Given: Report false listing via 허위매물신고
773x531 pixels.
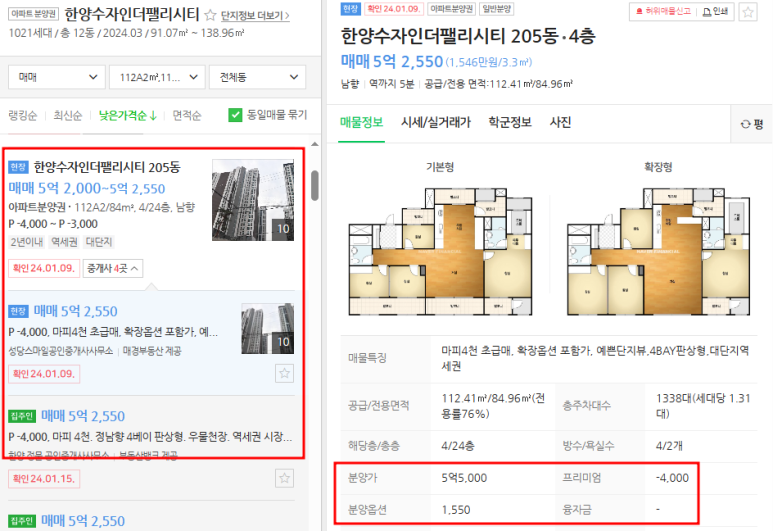Looking at the screenshot, I should click(663, 11).
